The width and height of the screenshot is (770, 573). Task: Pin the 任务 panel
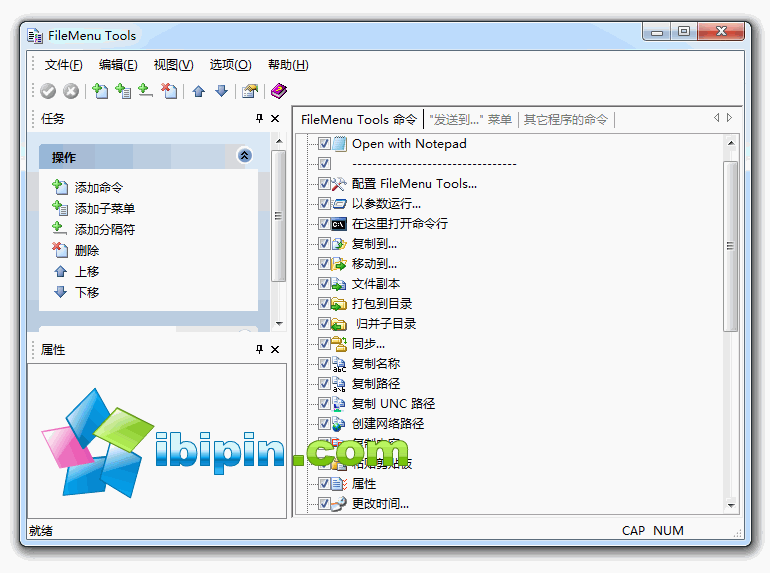259,118
